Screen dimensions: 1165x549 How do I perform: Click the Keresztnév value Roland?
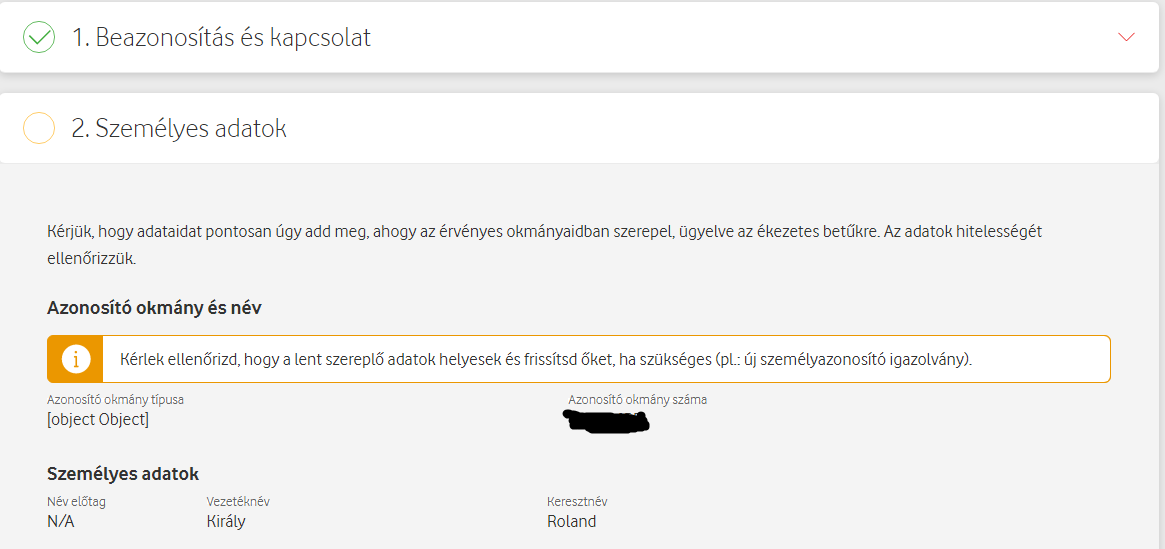(571, 522)
